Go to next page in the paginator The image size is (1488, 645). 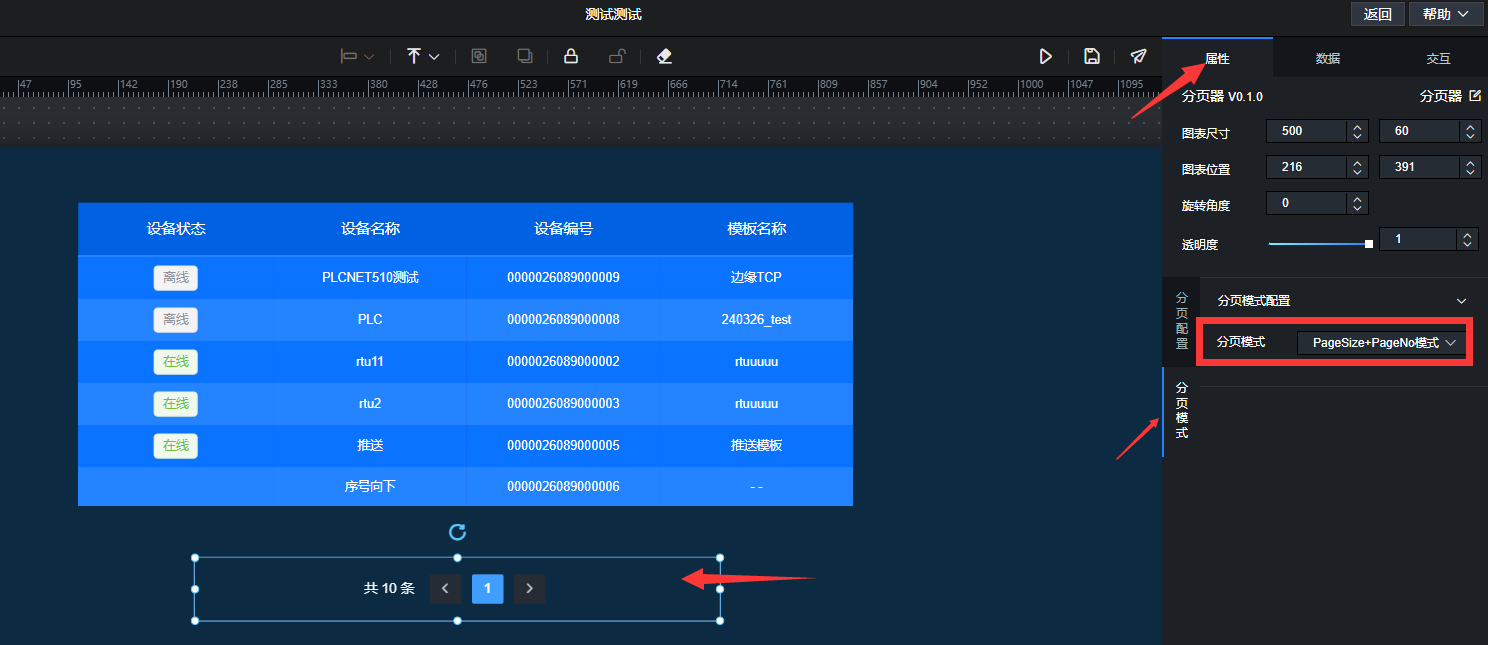[529, 589]
